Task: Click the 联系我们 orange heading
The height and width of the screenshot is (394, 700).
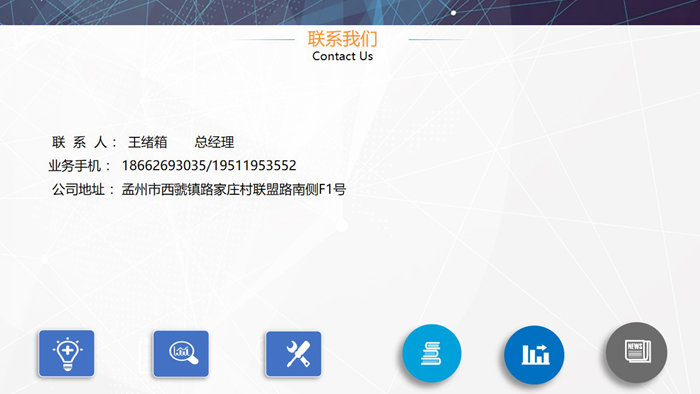Action: (342, 39)
